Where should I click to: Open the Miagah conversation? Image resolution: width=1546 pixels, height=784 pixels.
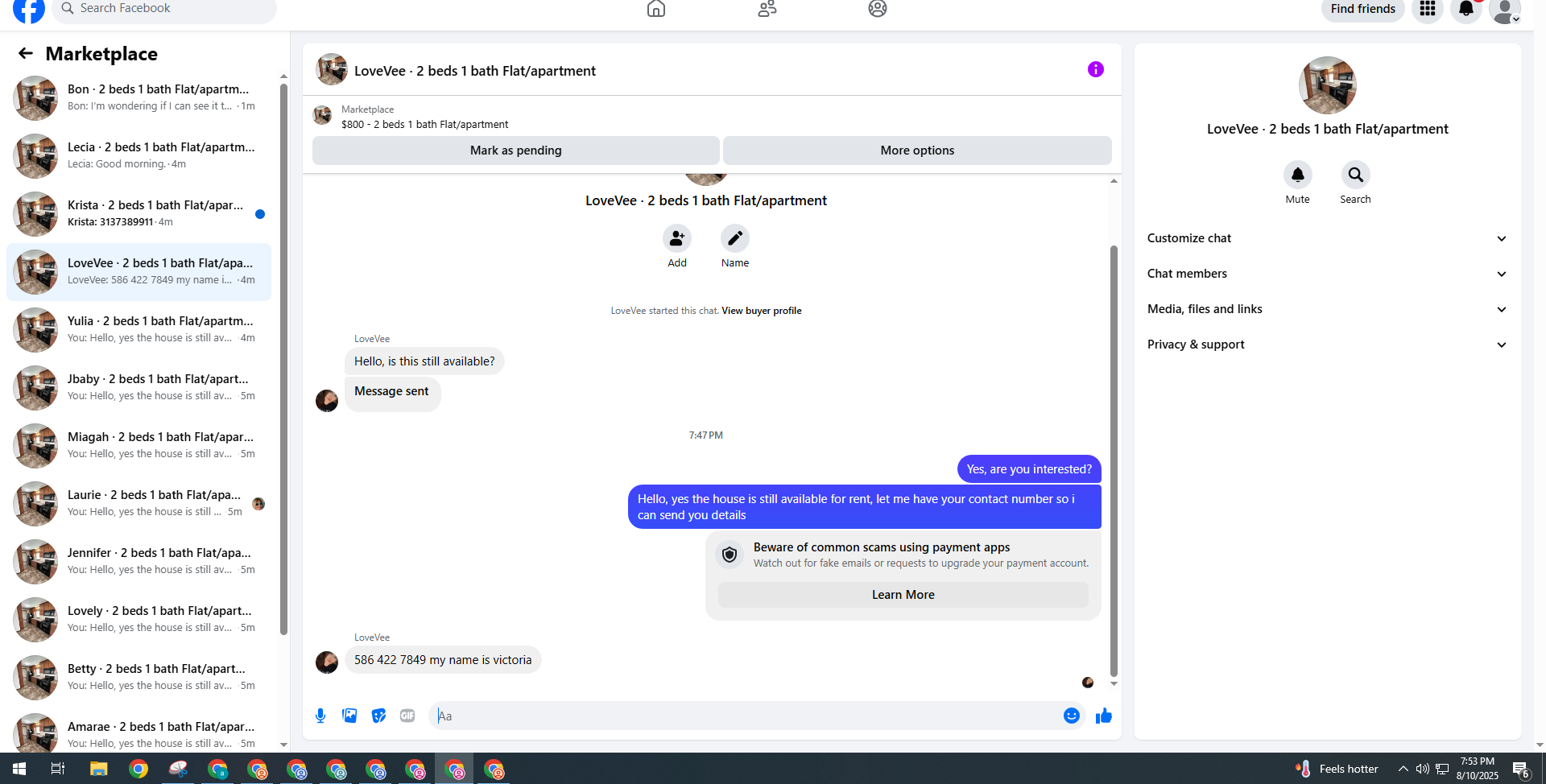tap(138, 446)
